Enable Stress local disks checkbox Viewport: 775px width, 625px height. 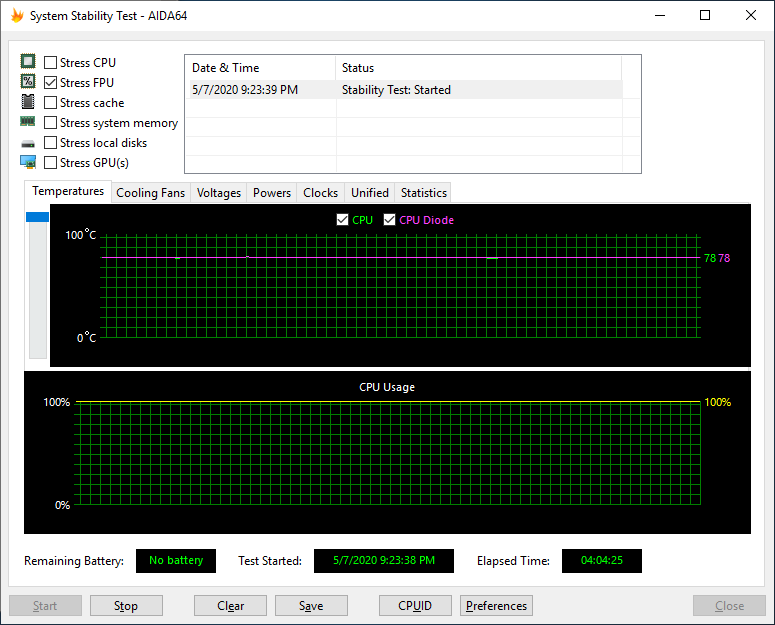pyautogui.click(x=50, y=142)
